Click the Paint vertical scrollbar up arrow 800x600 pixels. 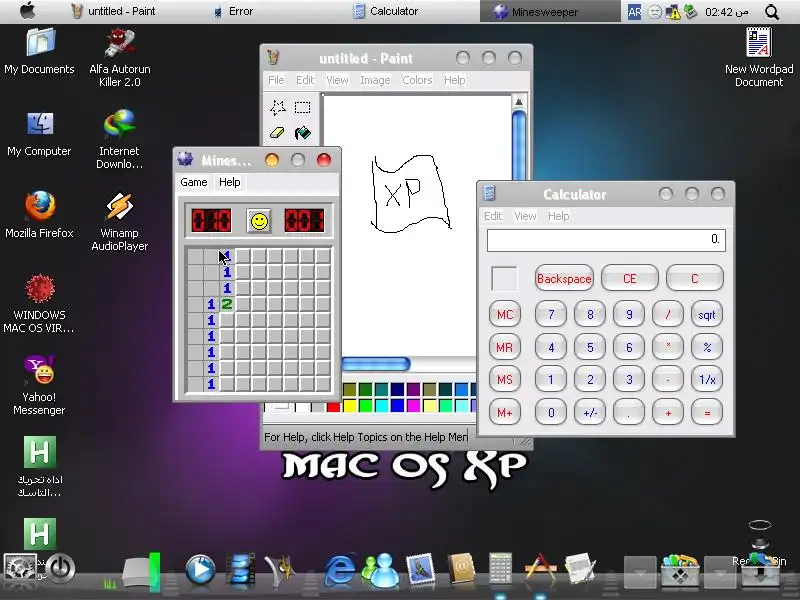pos(518,102)
